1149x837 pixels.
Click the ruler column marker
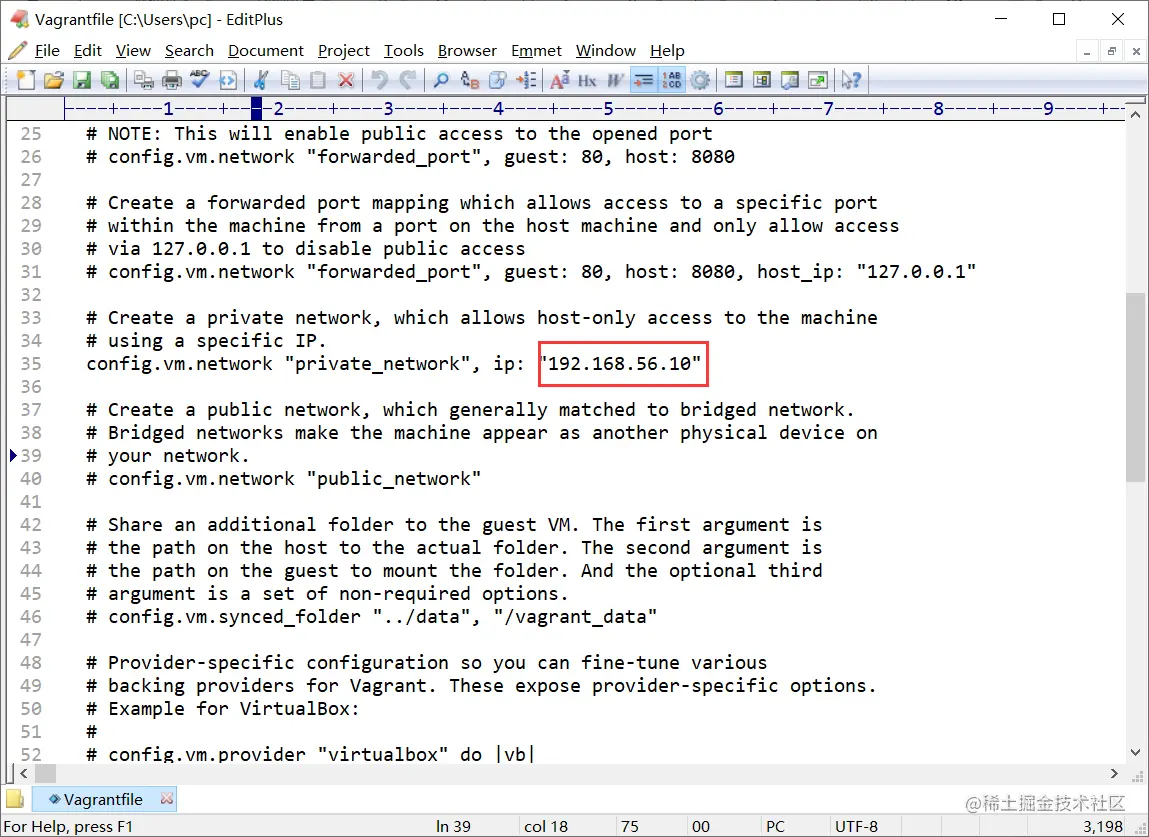pyautogui.click(x=256, y=108)
